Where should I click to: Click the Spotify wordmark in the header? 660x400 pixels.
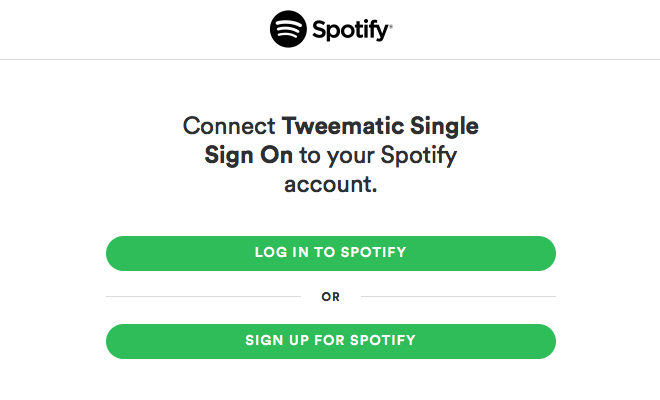pos(351,30)
